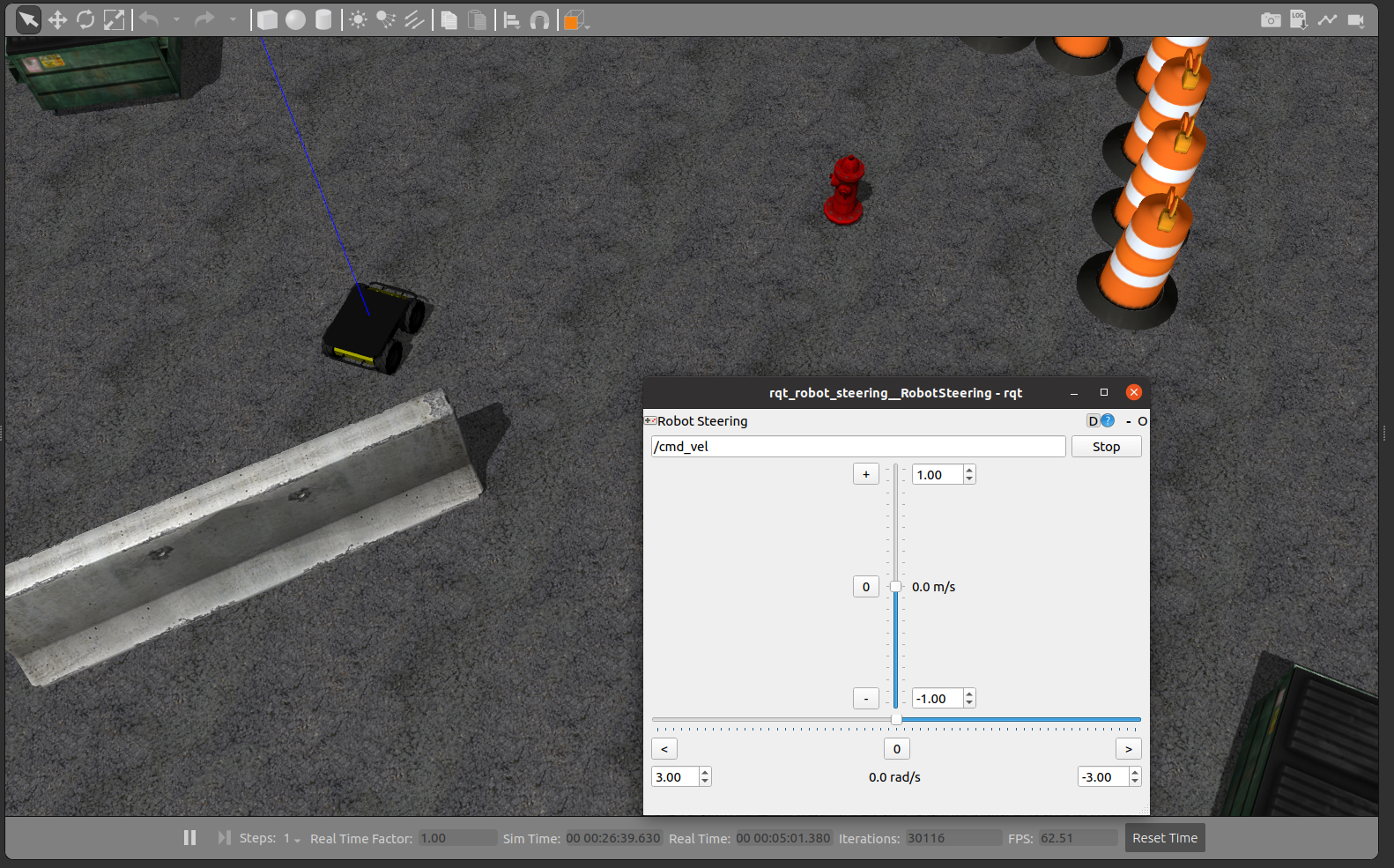This screenshot has width=1394, height=868.
Task: Click the Reset Time button
Action: click(x=1165, y=838)
